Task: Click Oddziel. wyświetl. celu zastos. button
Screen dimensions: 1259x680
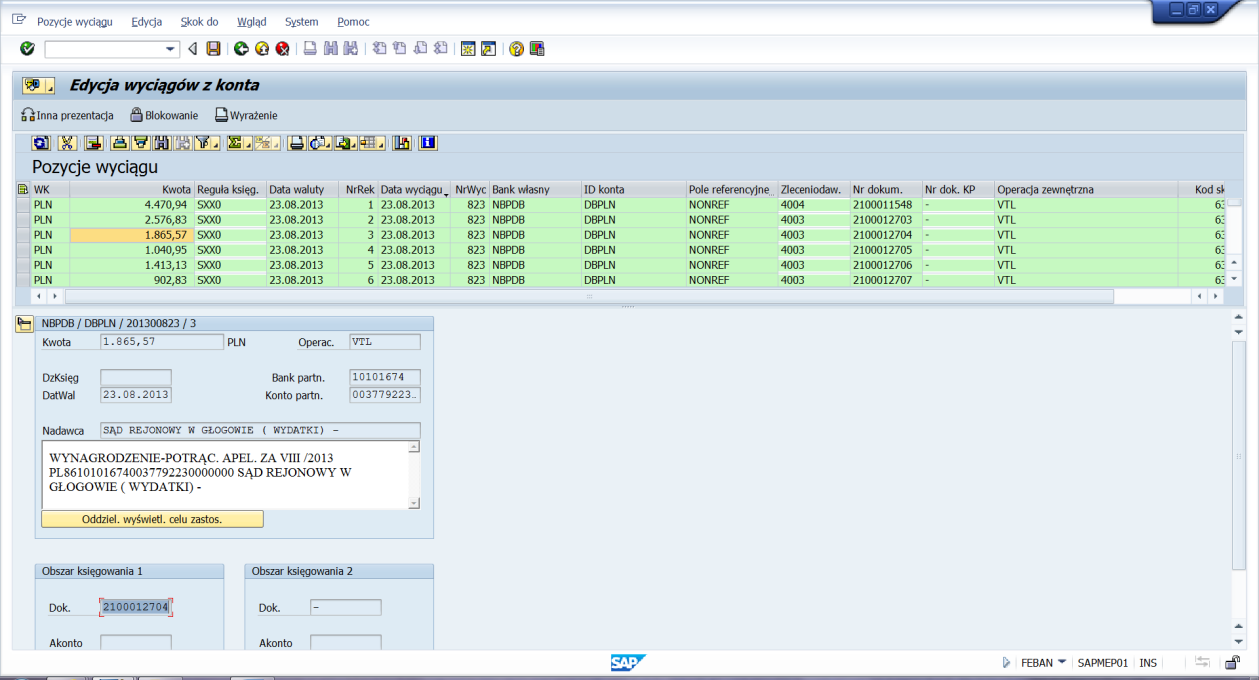Action: 152,519
